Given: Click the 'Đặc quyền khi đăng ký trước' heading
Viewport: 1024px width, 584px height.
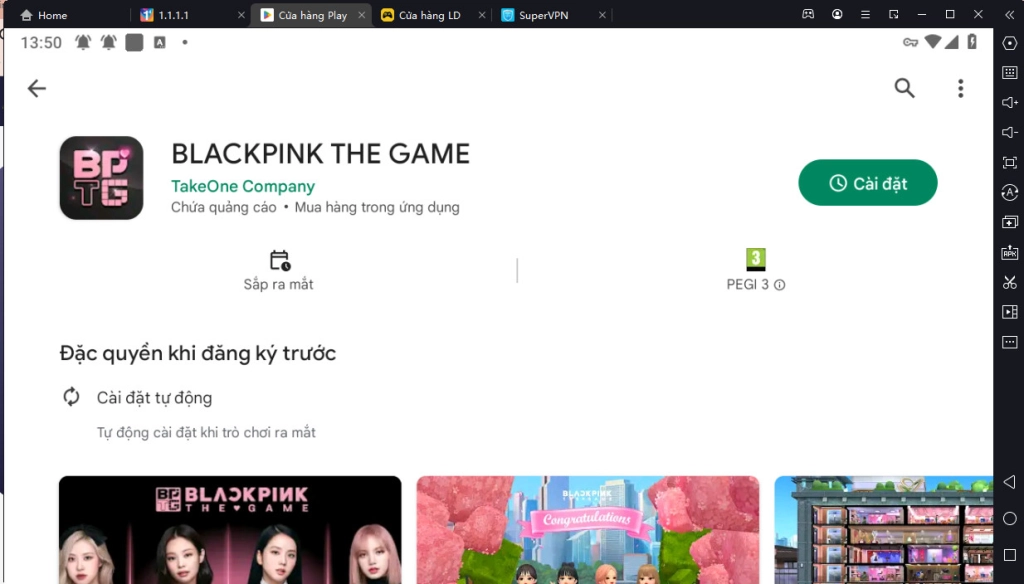Looking at the screenshot, I should 198,353.
